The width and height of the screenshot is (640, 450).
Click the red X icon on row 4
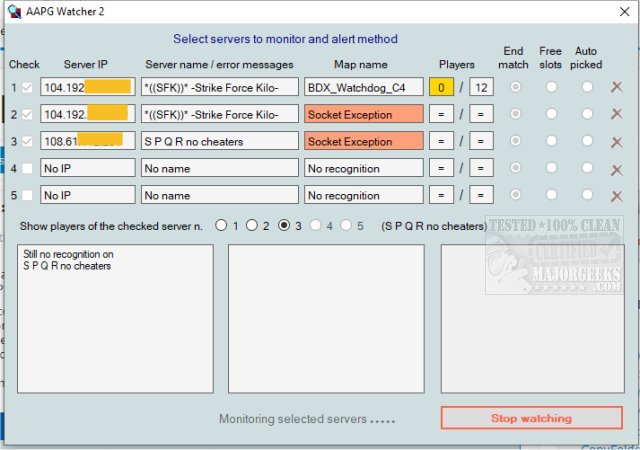tap(616, 169)
